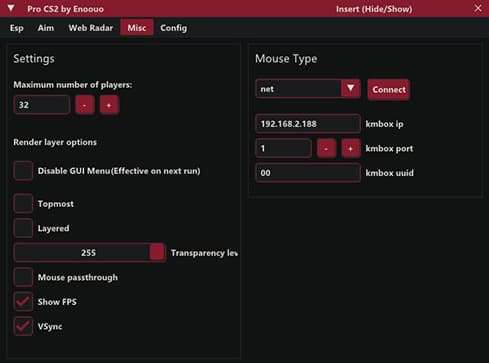489x363 pixels.
Task: Click the kmbox uuid field
Action: coord(308,173)
